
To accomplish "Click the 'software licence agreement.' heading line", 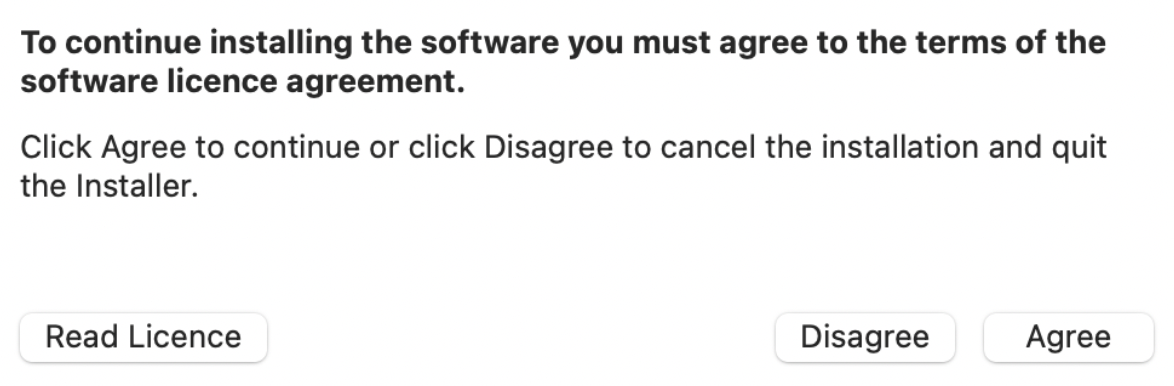I will [x=243, y=82].
